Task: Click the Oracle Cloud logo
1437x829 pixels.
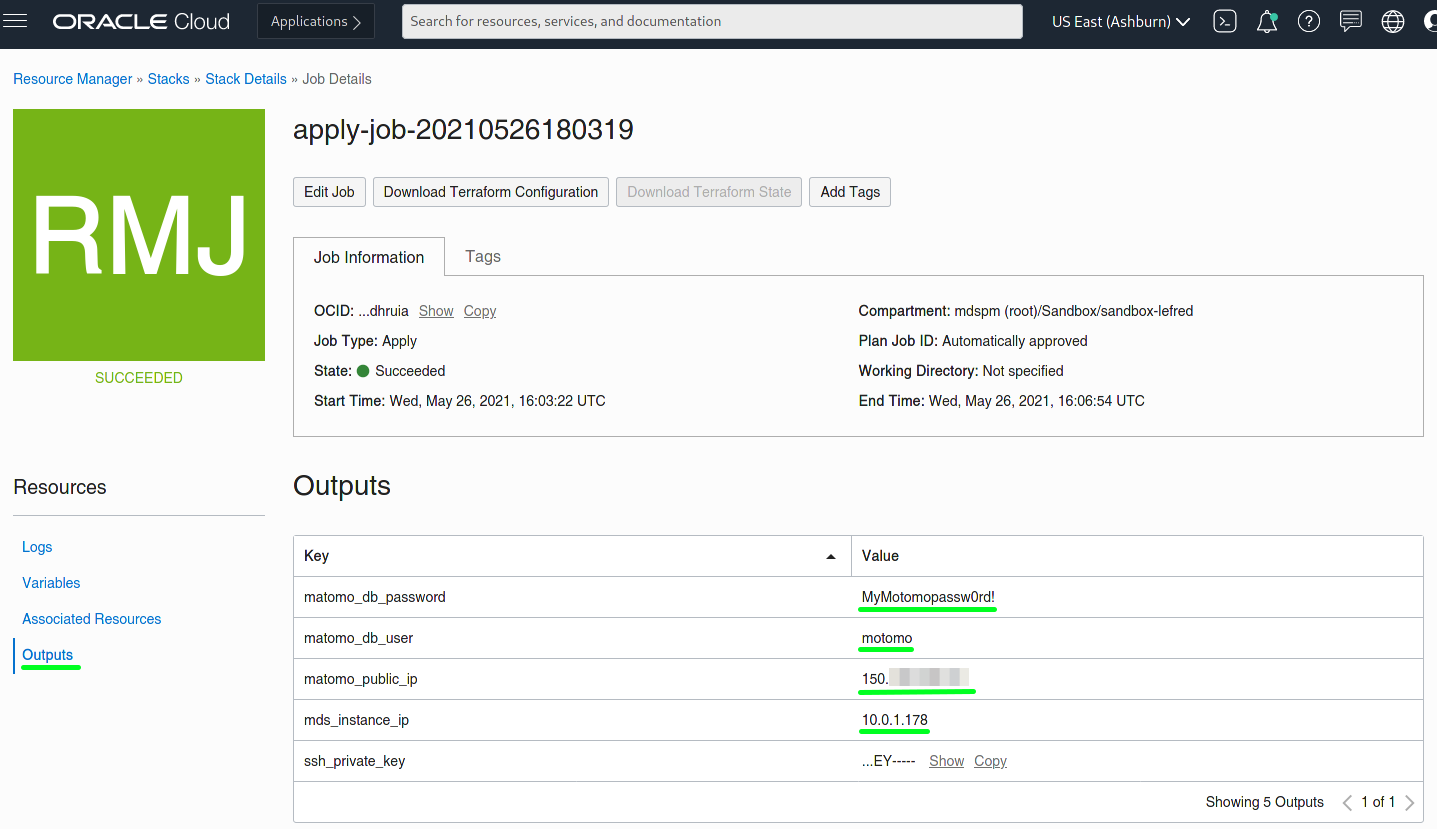Action: tap(141, 21)
